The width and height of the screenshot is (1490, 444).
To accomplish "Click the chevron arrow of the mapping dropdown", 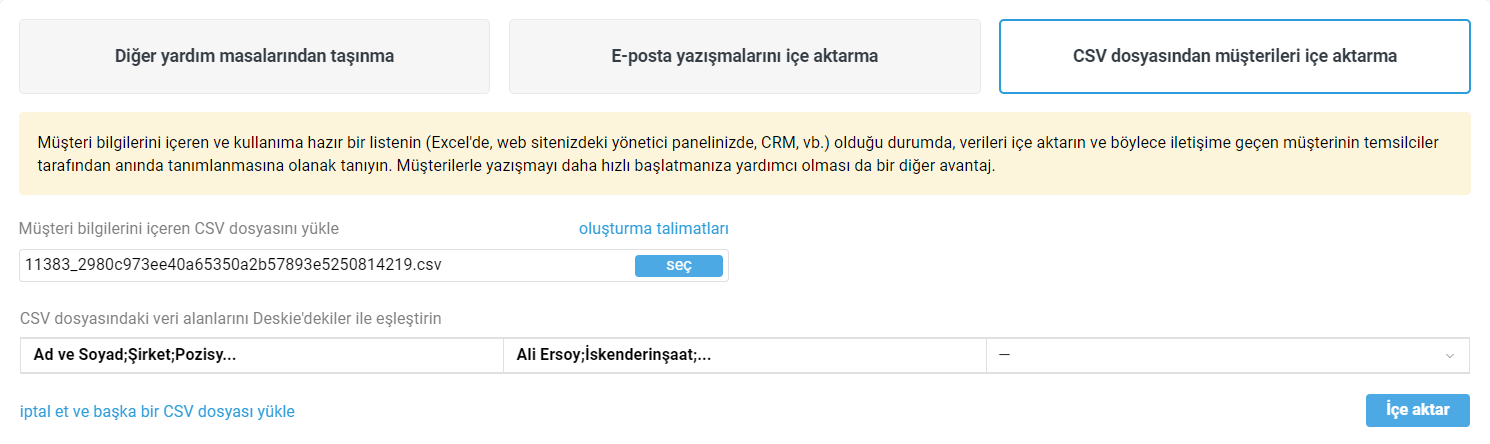I will [x=1449, y=356].
